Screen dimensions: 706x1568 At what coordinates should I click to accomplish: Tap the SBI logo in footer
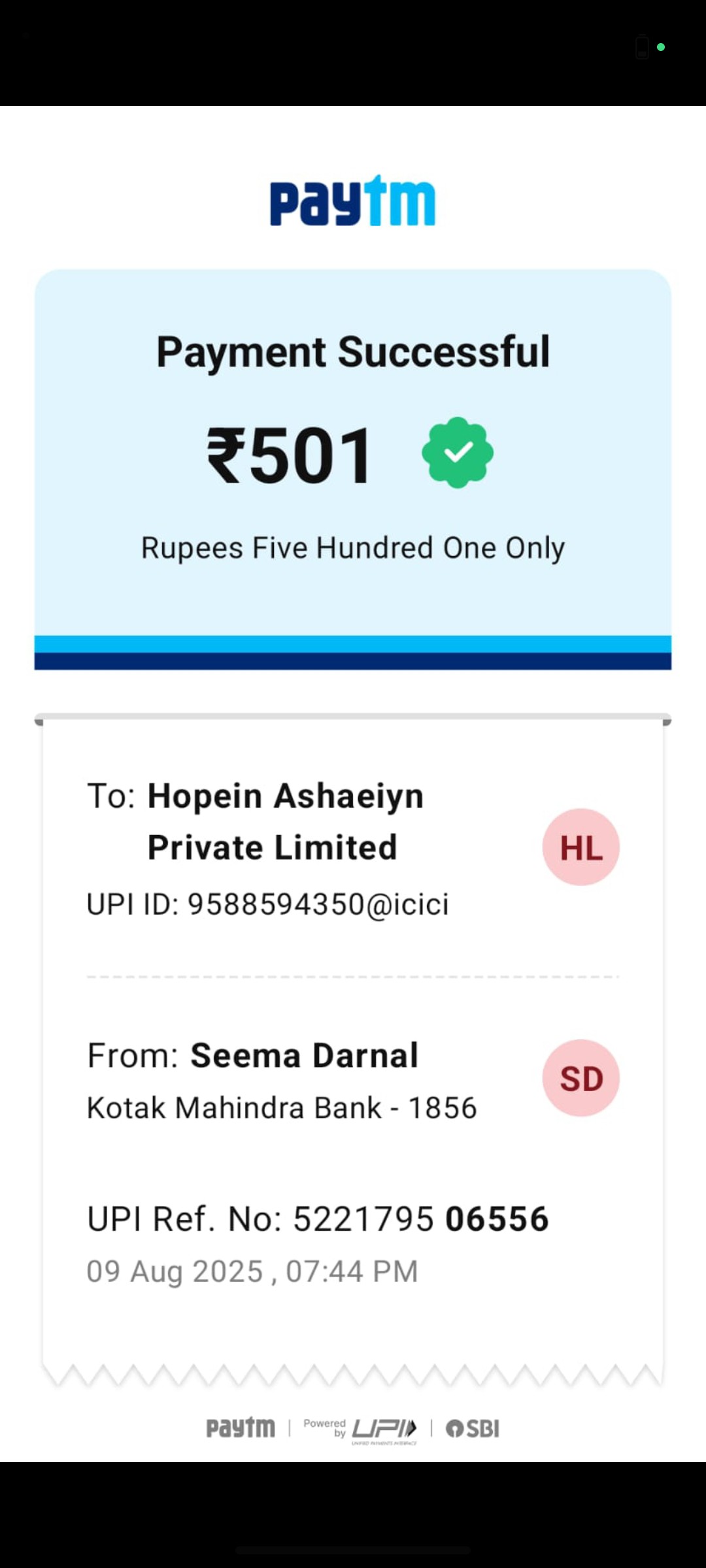coord(473,1428)
